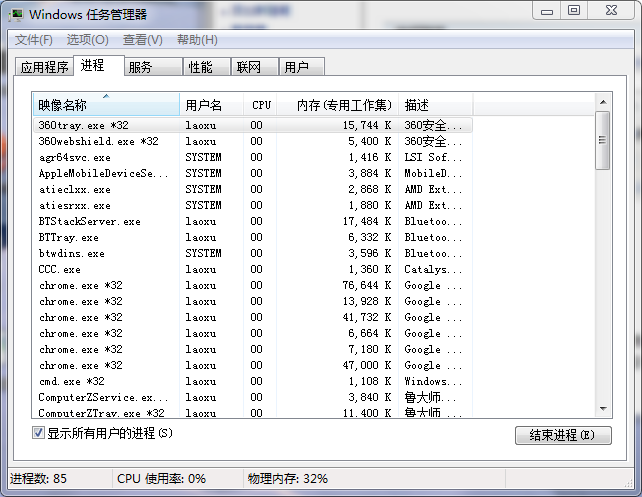Viewport: 642px width, 497px height.
Task: Select chrome.exe using 13,928 K
Action: (253, 301)
